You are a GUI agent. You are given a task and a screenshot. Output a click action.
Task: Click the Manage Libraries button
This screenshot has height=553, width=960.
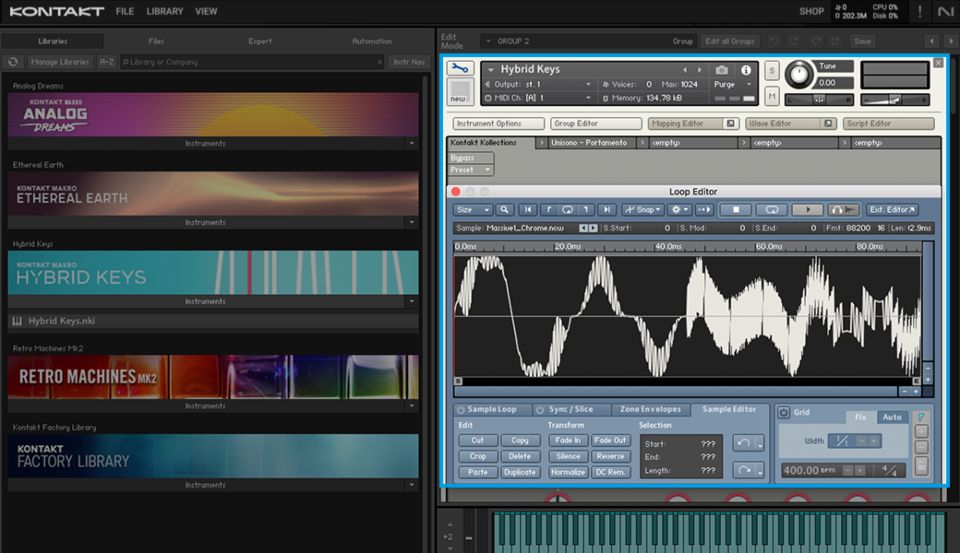[59, 62]
